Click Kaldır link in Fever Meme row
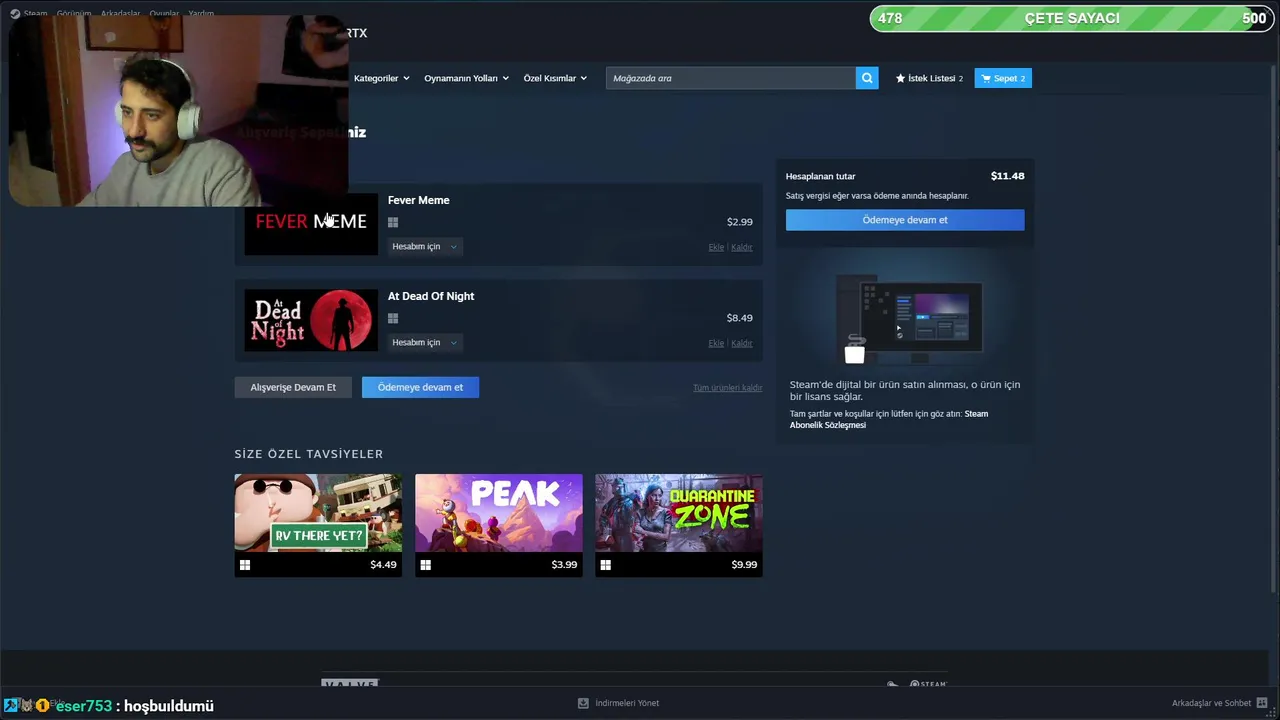 (x=742, y=247)
